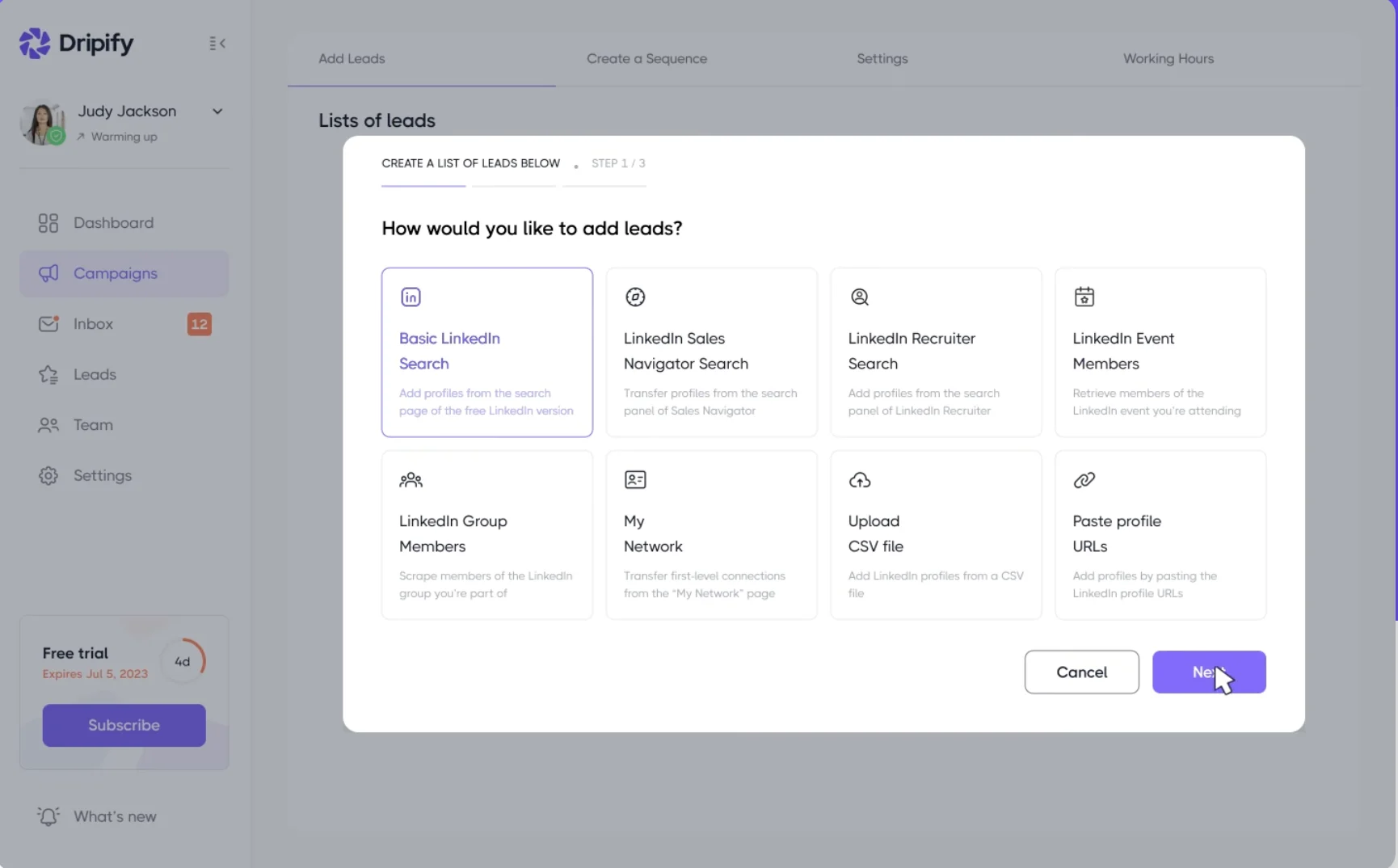
Task: Open the What's new link
Action: (x=115, y=816)
